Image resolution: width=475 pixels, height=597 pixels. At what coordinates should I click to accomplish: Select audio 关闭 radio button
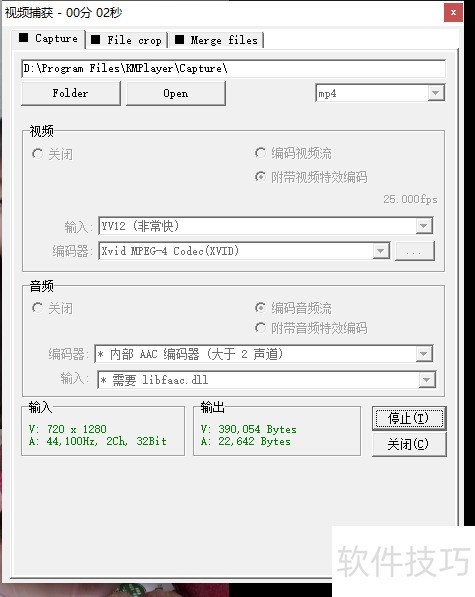tap(52, 308)
